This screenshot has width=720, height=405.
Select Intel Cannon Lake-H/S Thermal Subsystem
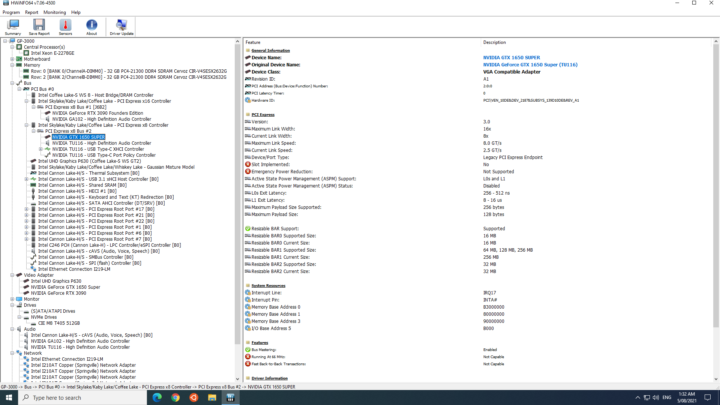(89, 173)
